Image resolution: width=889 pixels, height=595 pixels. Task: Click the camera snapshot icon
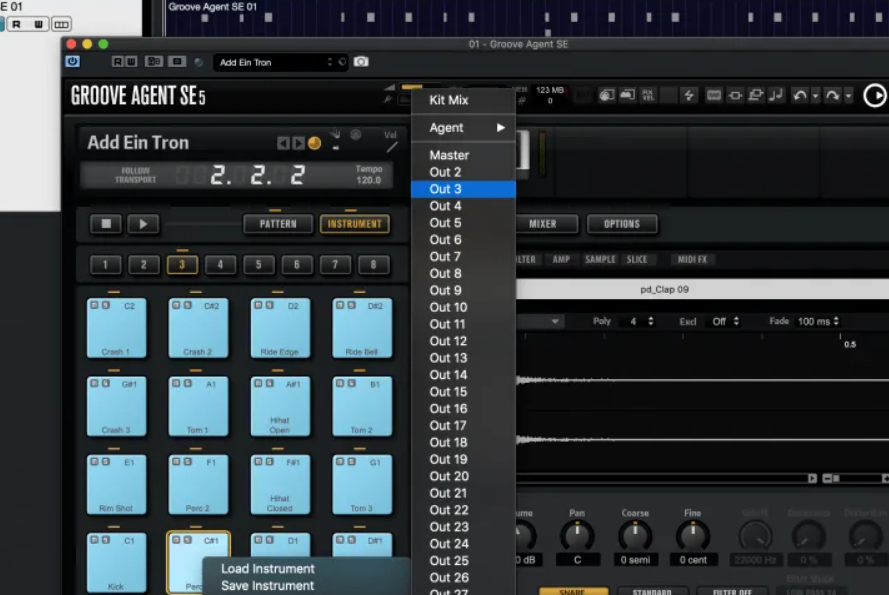point(361,62)
